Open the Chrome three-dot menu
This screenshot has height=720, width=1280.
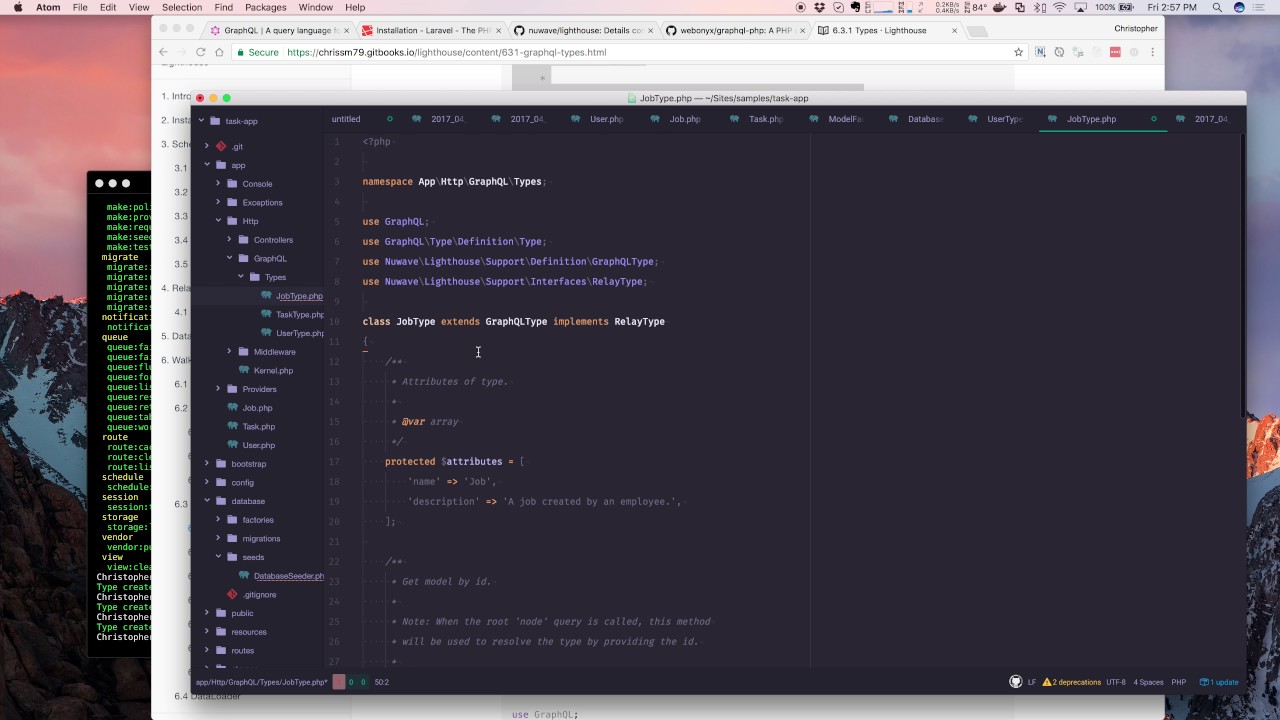pos(1153,52)
